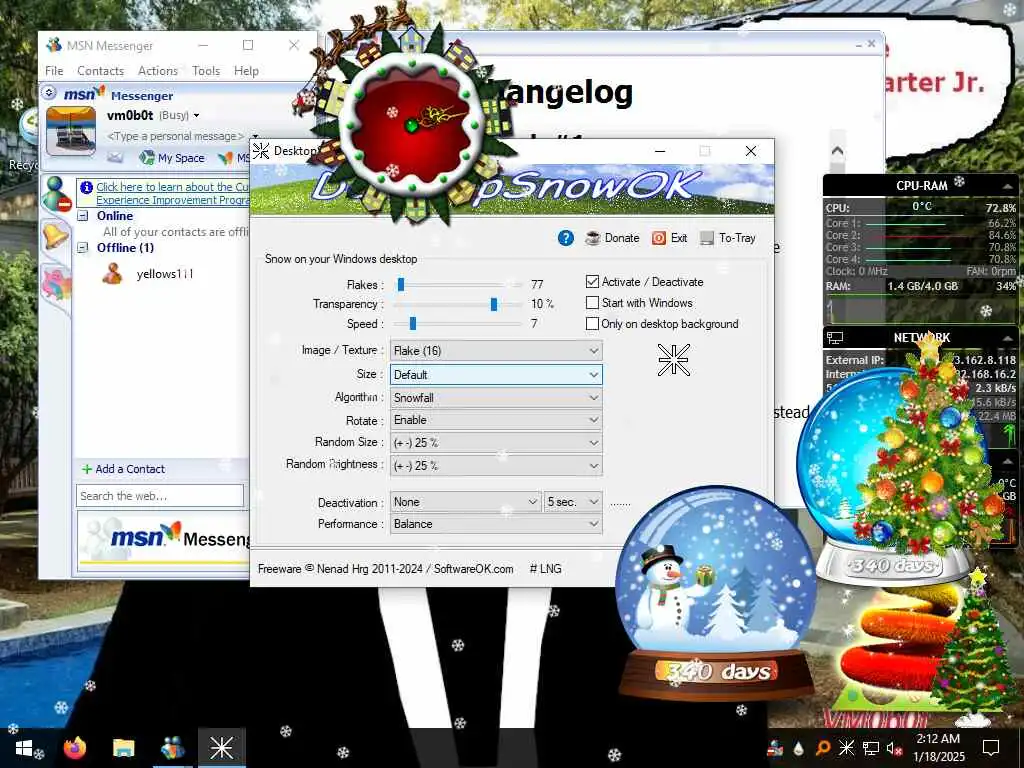The height and width of the screenshot is (768, 1024).
Task: Click the magnifier icon in system tray
Action: (823, 748)
